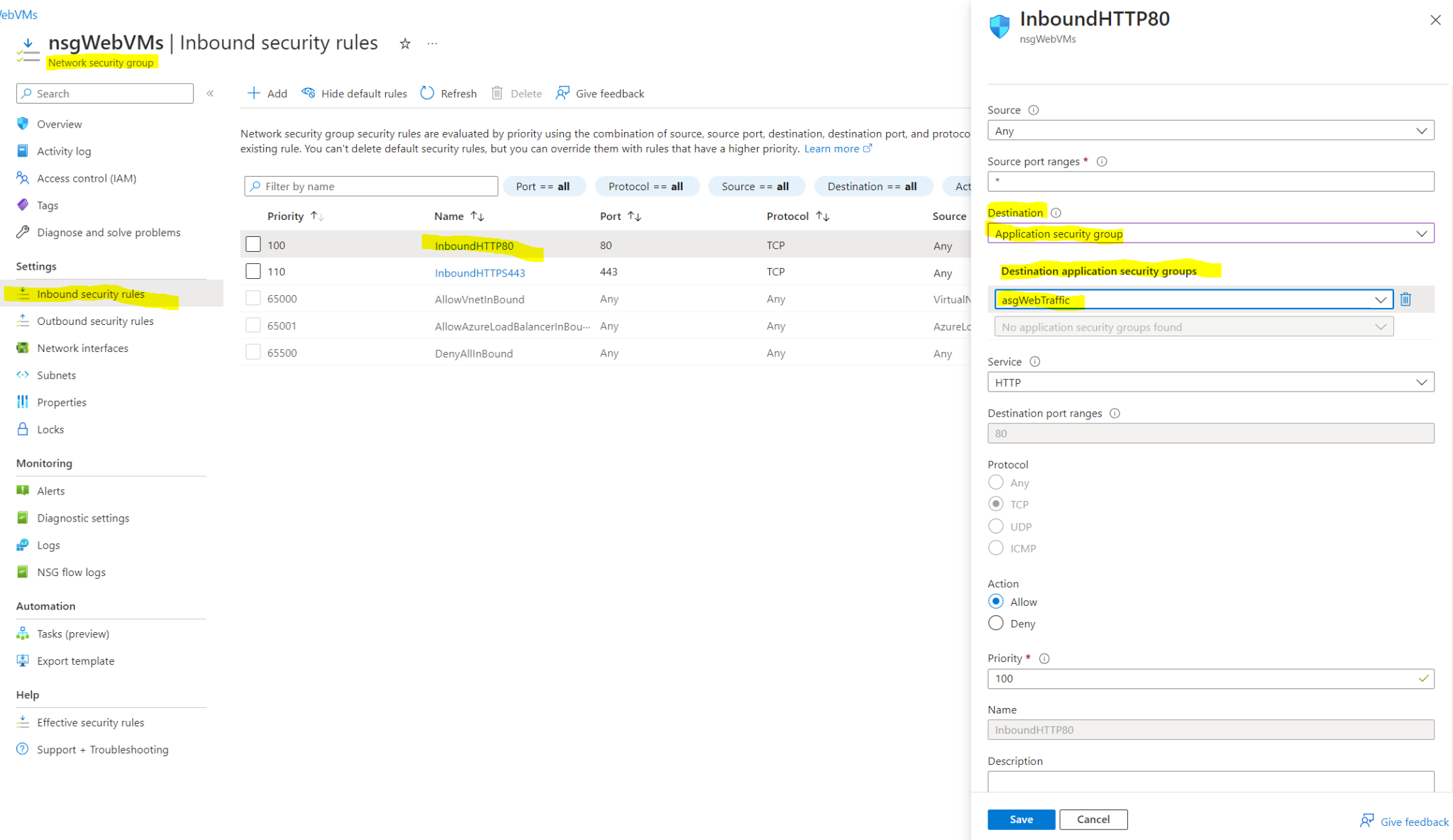Open Network interfaces from the sidebar

82,348
